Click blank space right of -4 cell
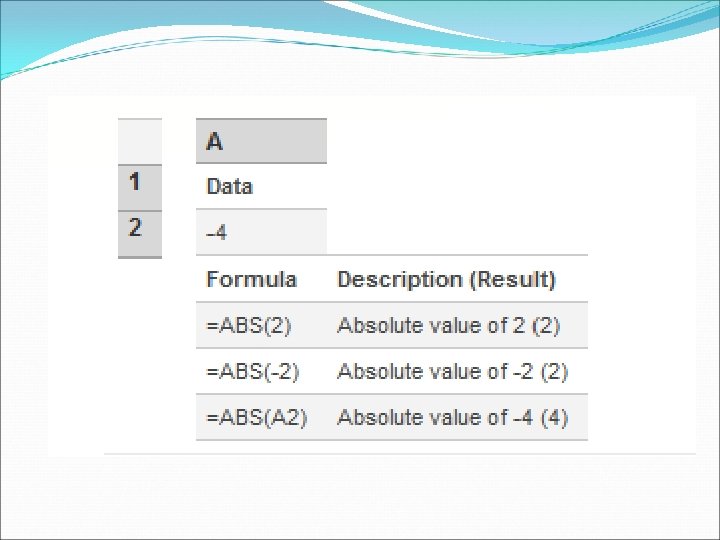Viewport: 720px width, 540px height. (457, 232)
